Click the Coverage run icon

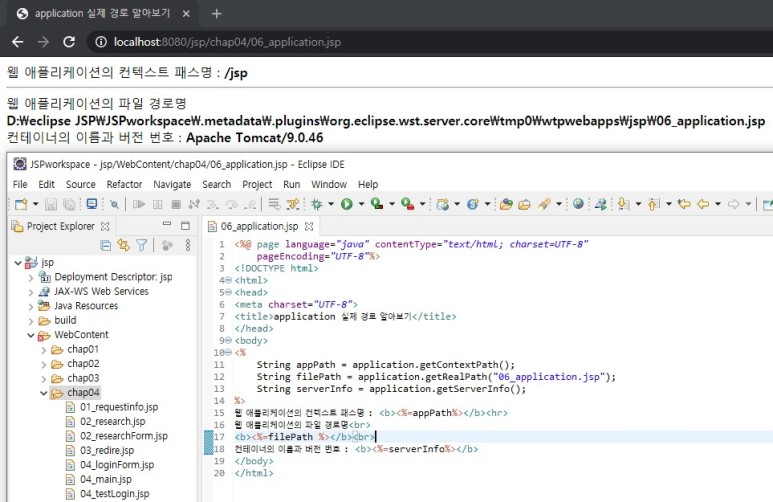click(377, 204)
